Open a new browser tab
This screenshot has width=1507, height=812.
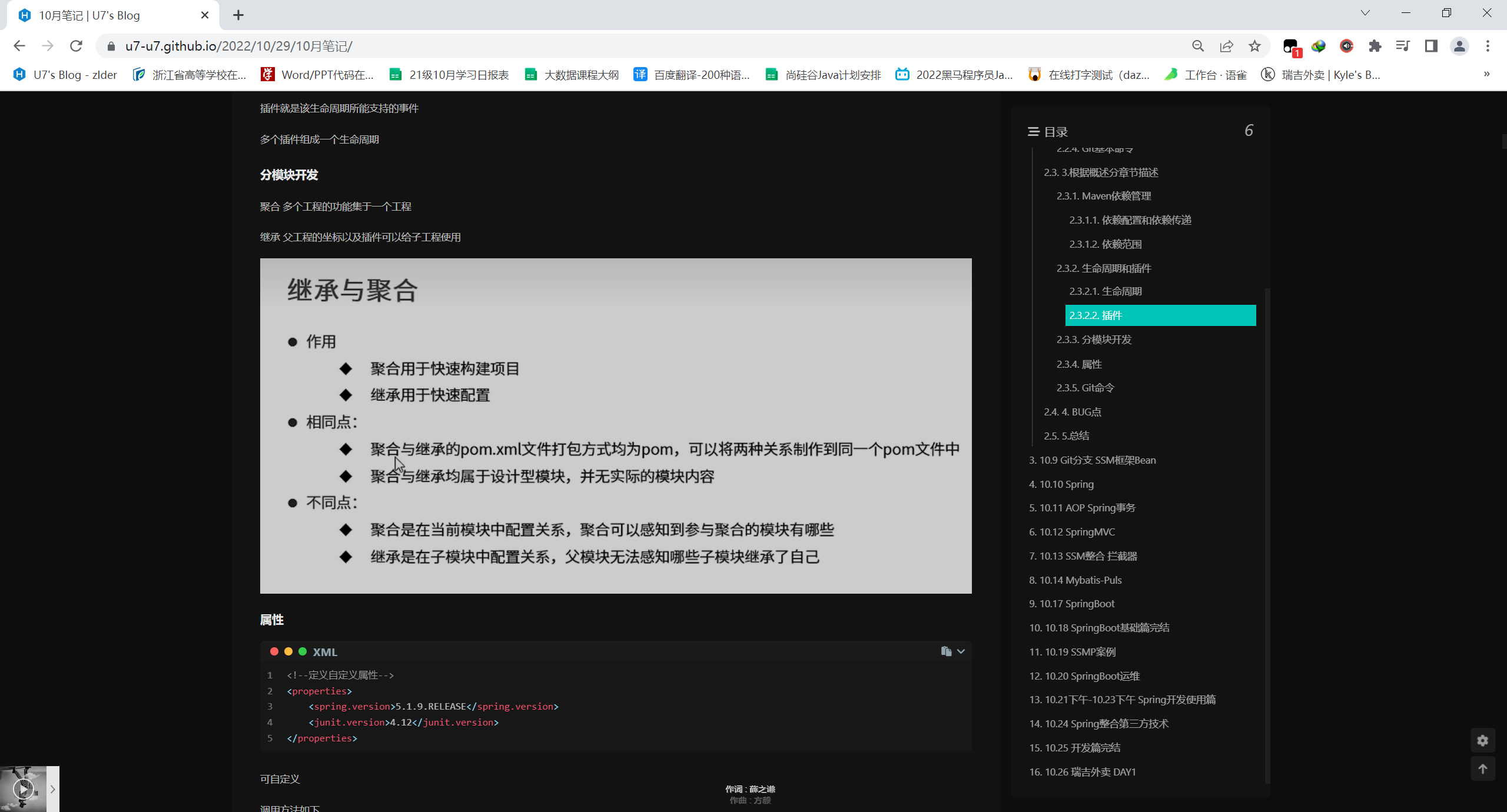pos(238,15)
